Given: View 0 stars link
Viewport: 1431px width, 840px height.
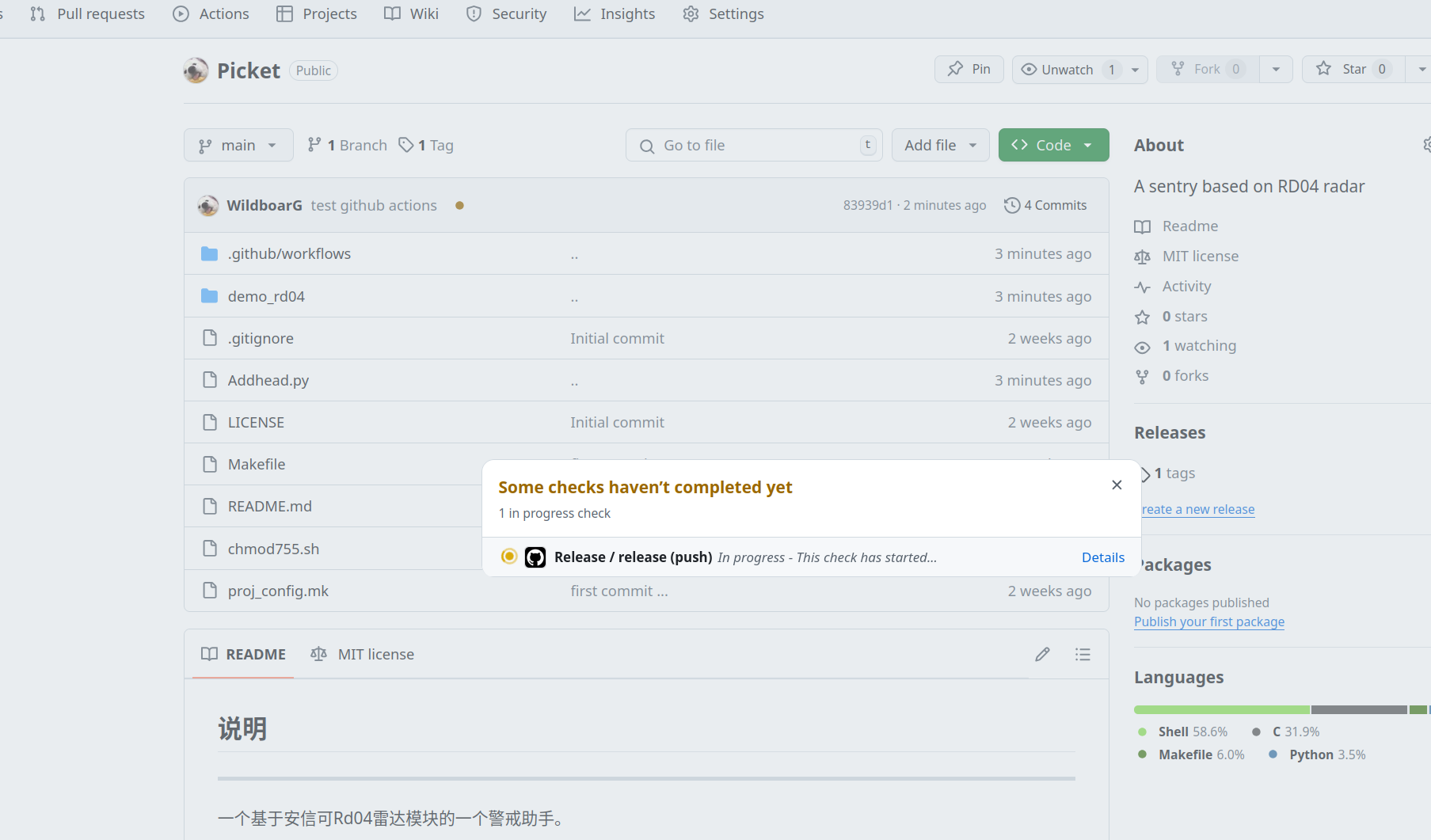Looking at the screenshot, I should click(1171, 317).
